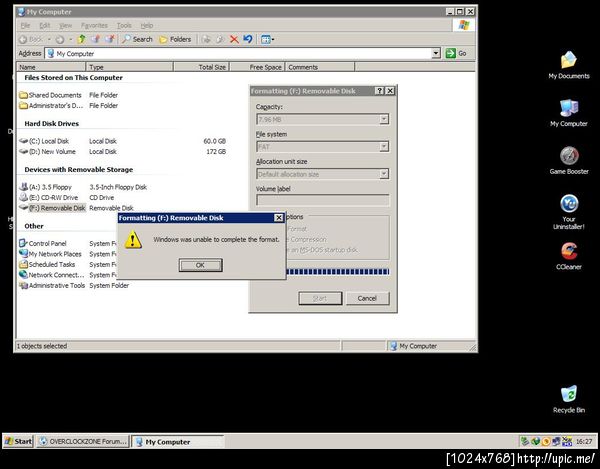This screenshot has width=600, height=469.
Task: Select the (E:) CD-RW Drive
Action: coord(49,197)
